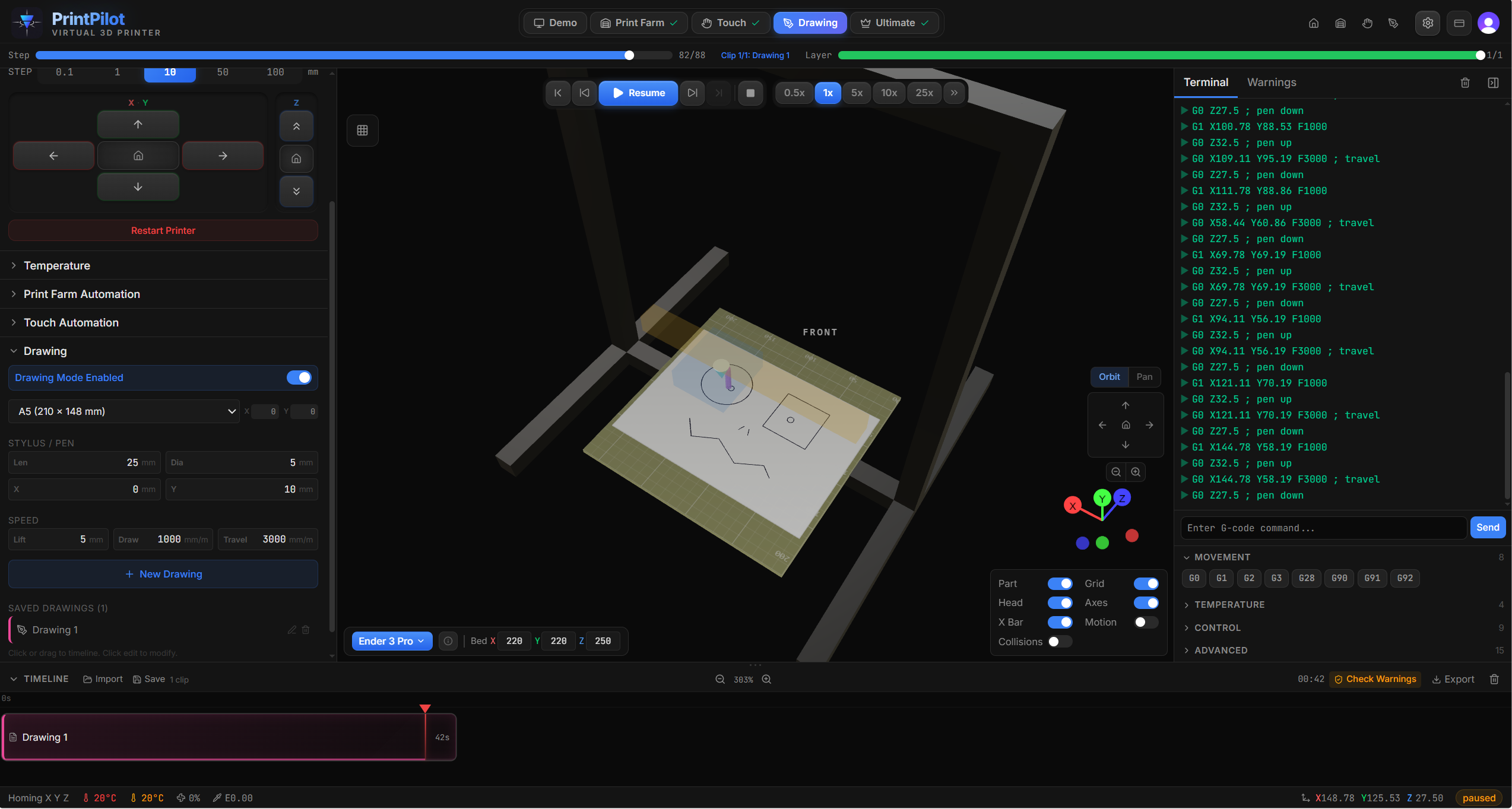Click the Resume playback button
The height and width of the screenshot is (809, 1512).
(x=638, y=93)
